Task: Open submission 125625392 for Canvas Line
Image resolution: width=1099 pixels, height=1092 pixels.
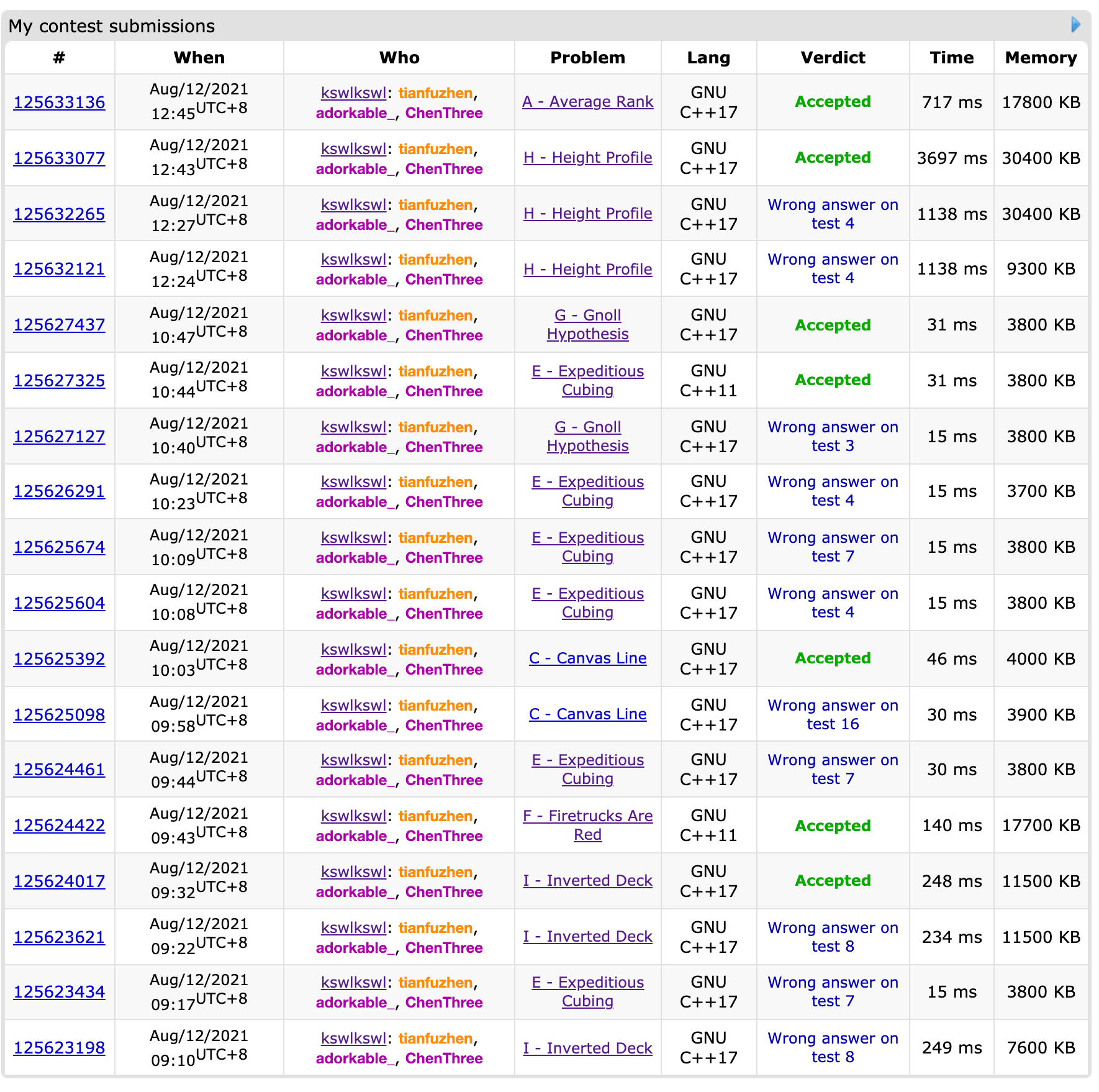Action: [x=60, y=659]
